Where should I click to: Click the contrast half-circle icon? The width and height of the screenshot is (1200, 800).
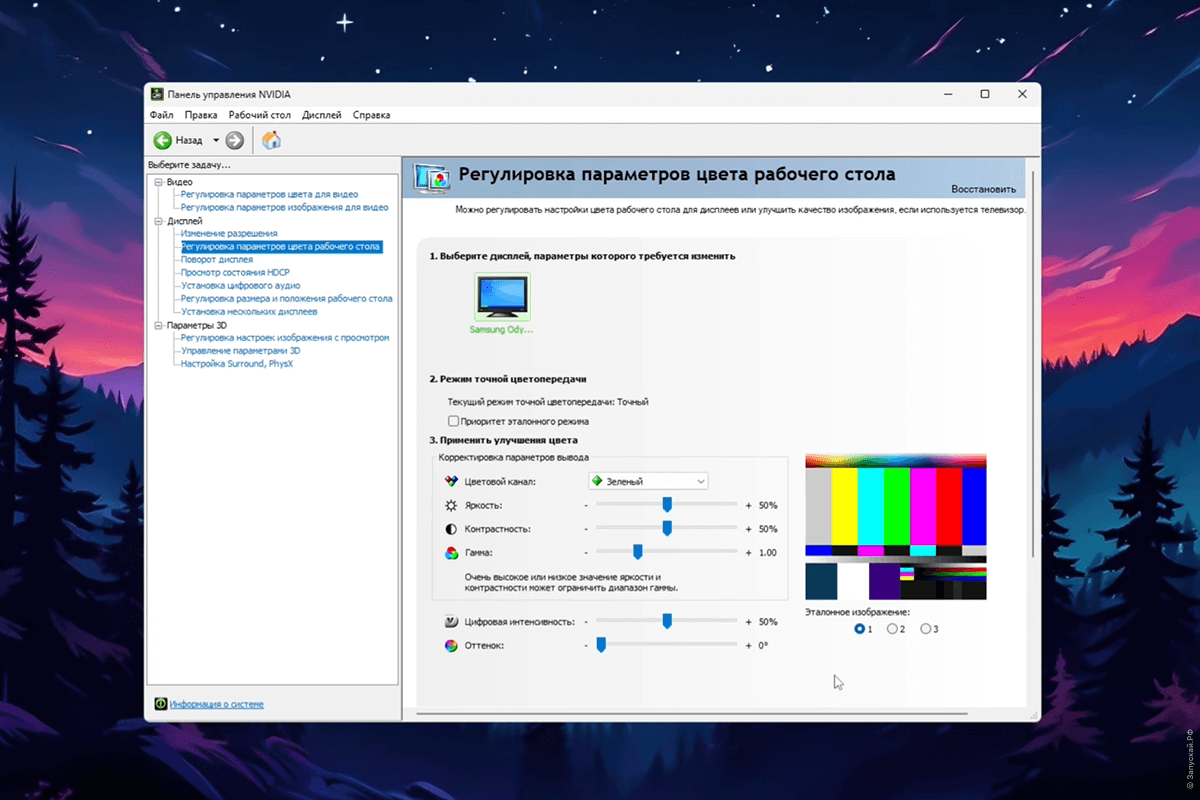click(451, 528)
